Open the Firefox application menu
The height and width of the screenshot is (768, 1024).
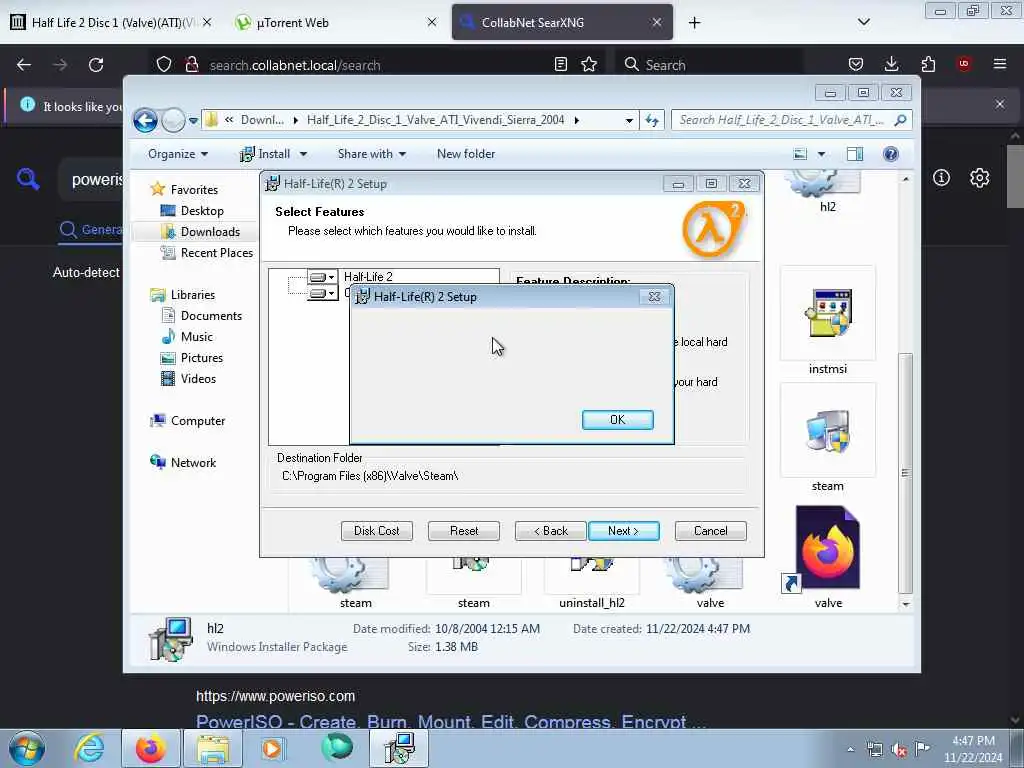coord(999,64)
